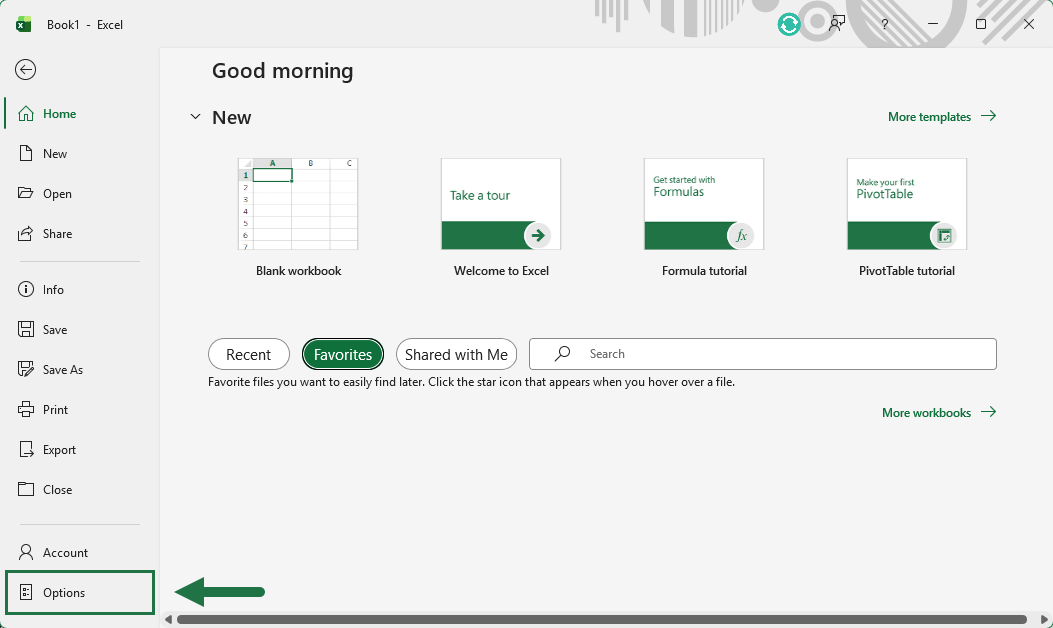Select the Save label in sidebar
Image resolution: width=1053 pixels, height=628 pixels.
[x=55, y=330]
